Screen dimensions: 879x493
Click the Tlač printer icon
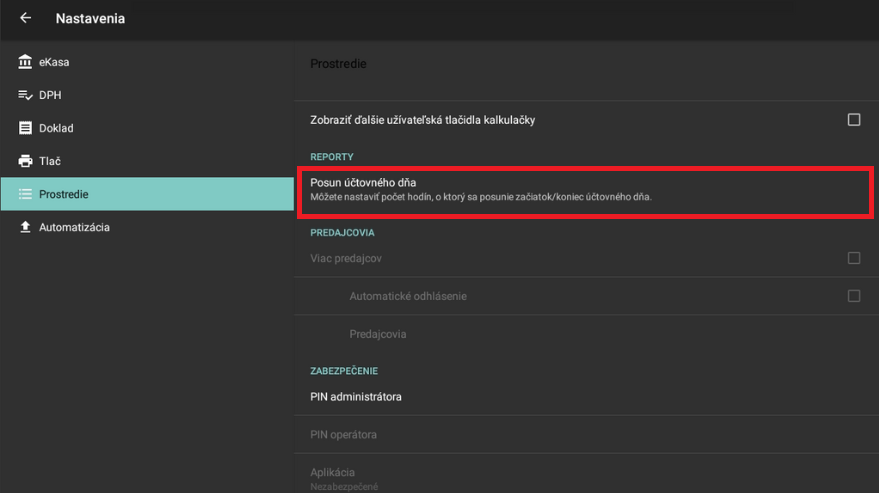25,161
